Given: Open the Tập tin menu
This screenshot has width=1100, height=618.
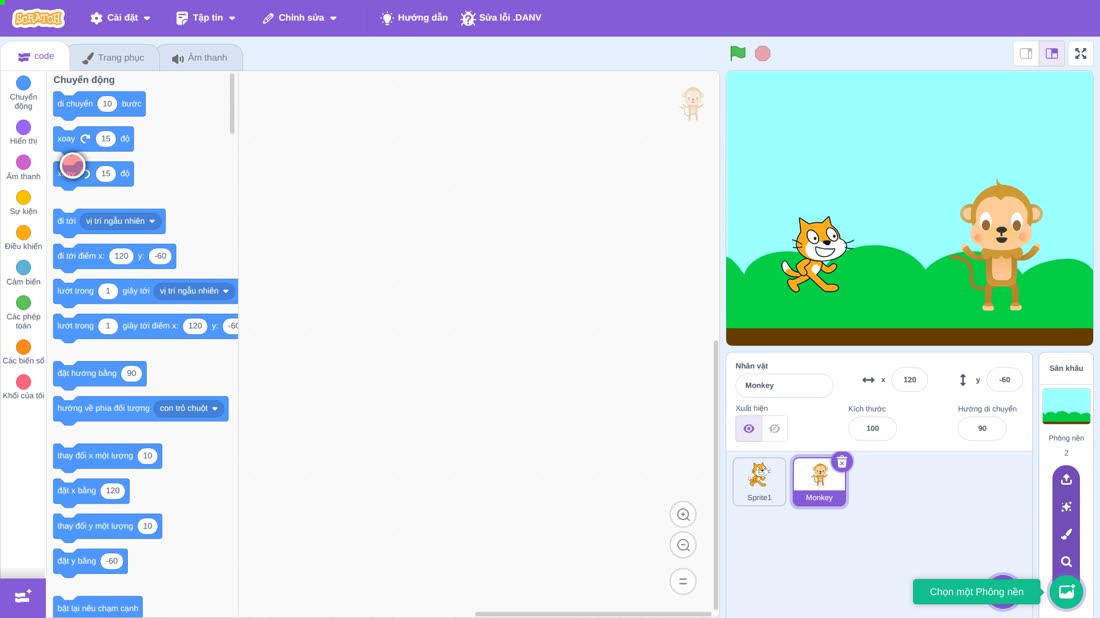Looking at the screenshot, I should [x=206, y=18].
